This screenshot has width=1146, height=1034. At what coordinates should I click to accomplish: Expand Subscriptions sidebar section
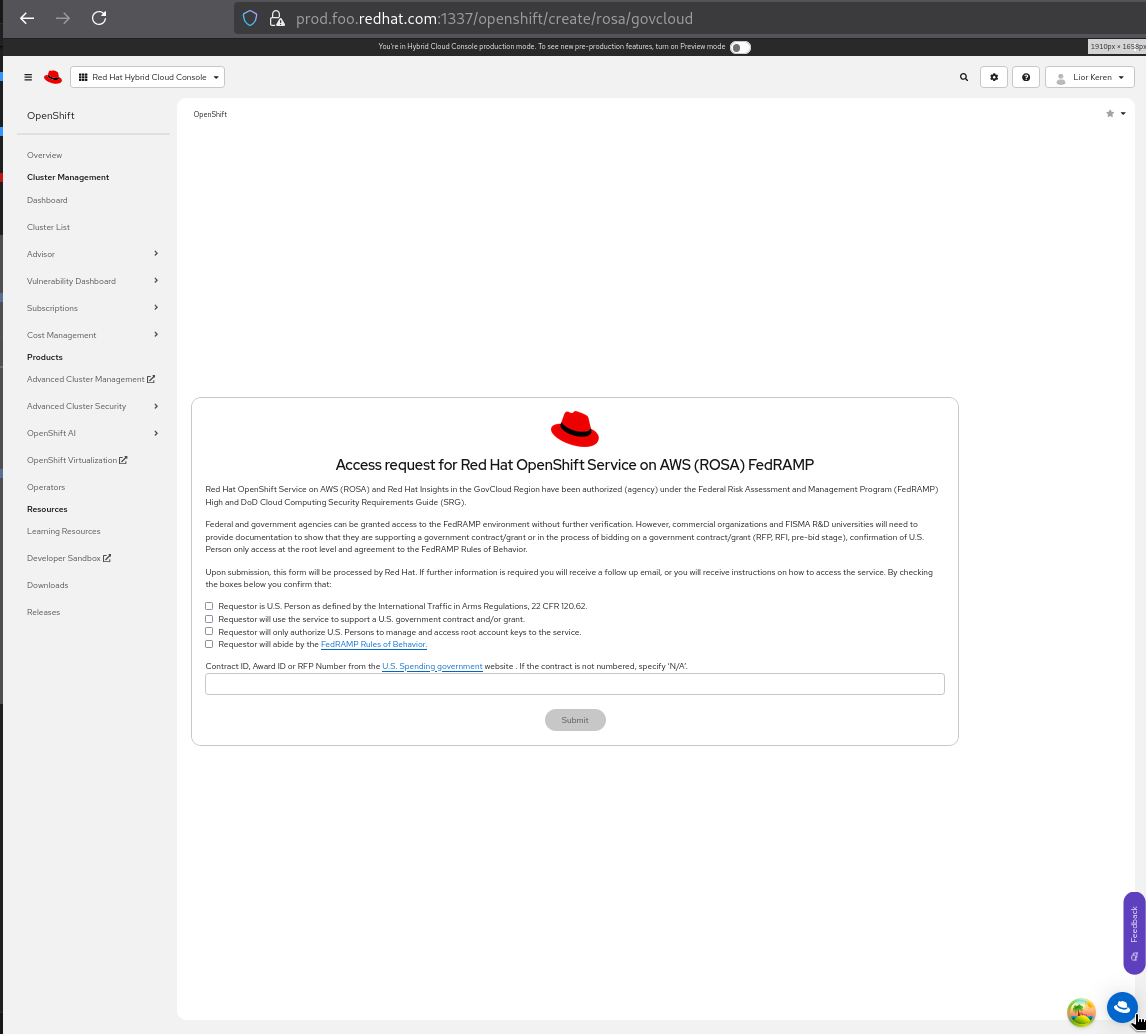click(x=92, y=308)
